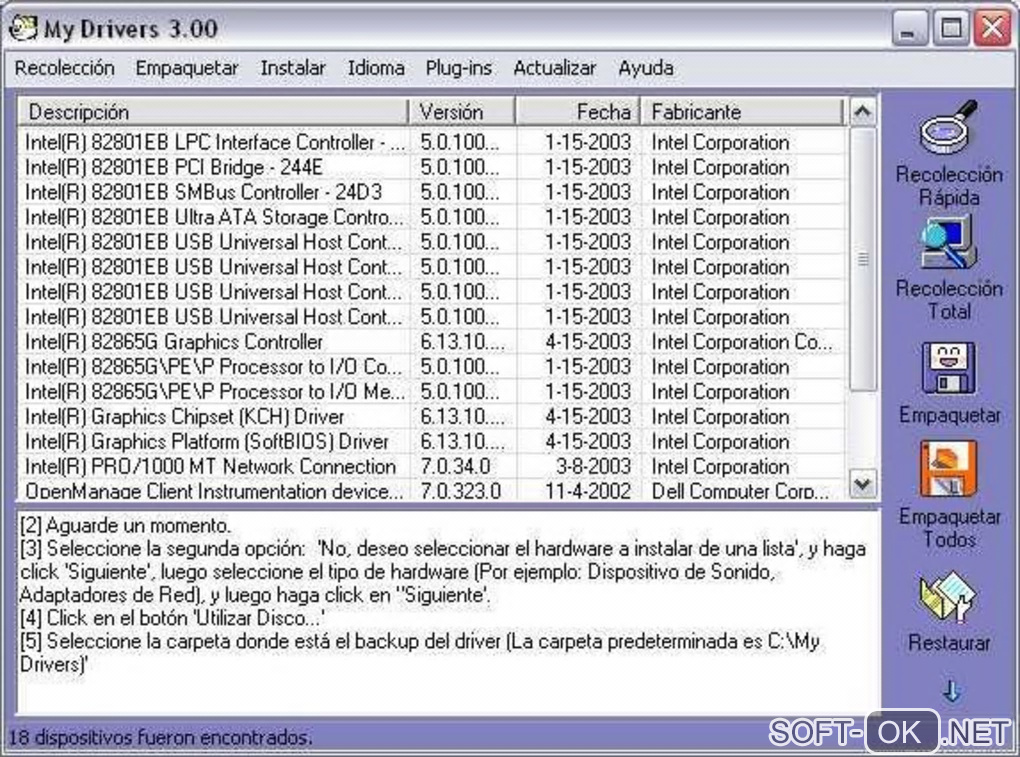Open the Instalar menu
1020x757 pixels.
(x=293, y=68)
